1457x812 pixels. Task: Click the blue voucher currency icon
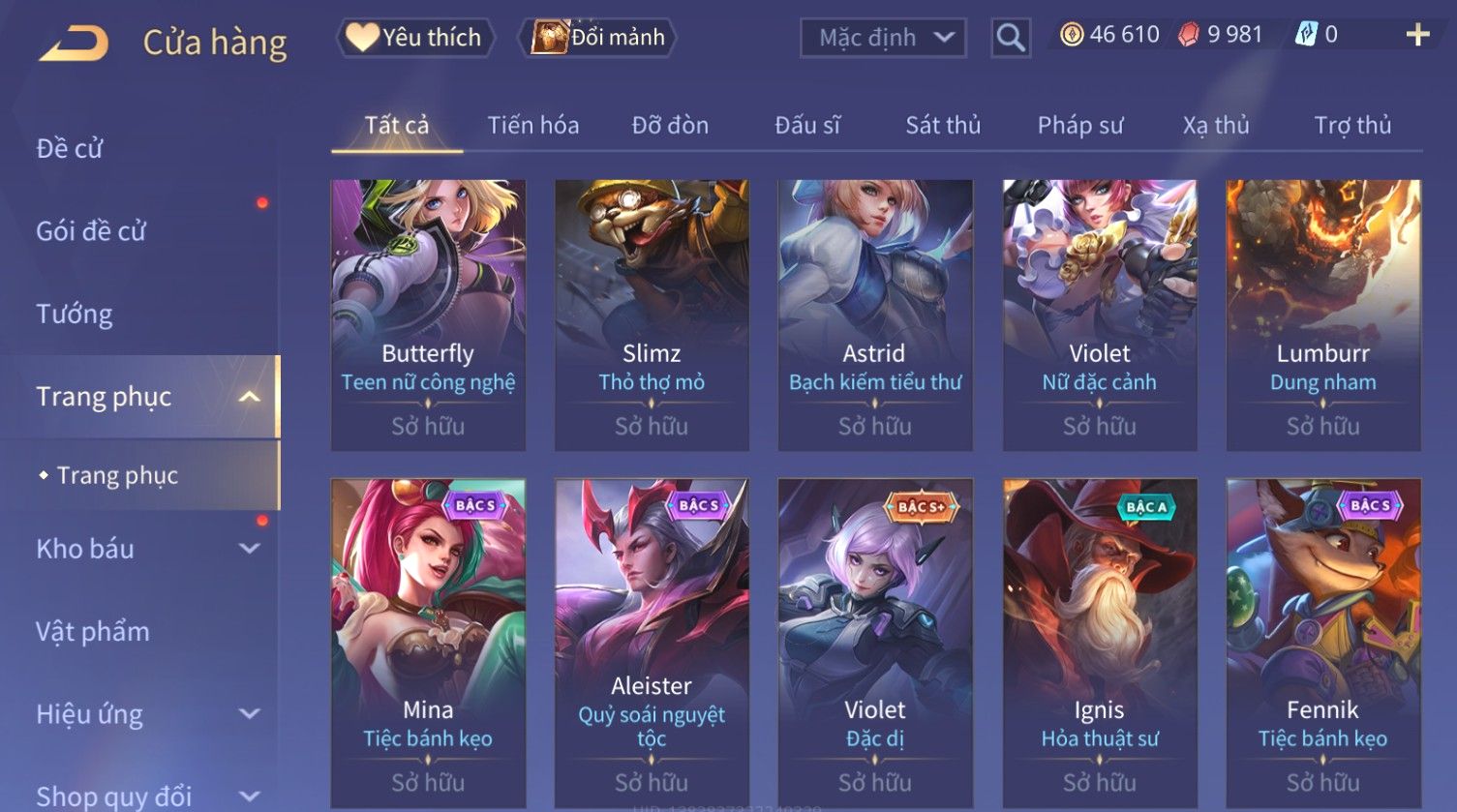click(x=1306, y=35)
